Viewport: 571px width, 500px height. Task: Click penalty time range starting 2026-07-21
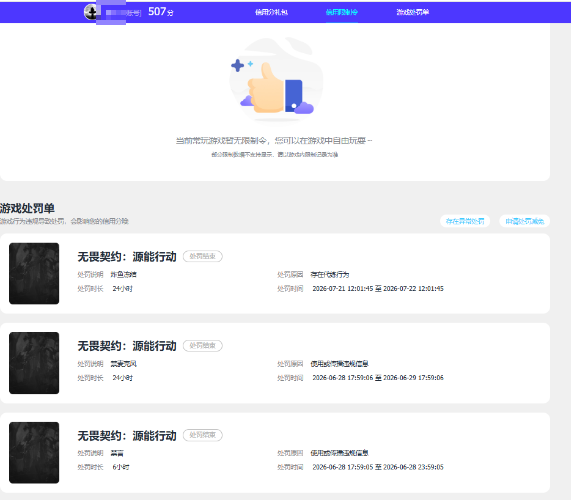click(378, 288)
